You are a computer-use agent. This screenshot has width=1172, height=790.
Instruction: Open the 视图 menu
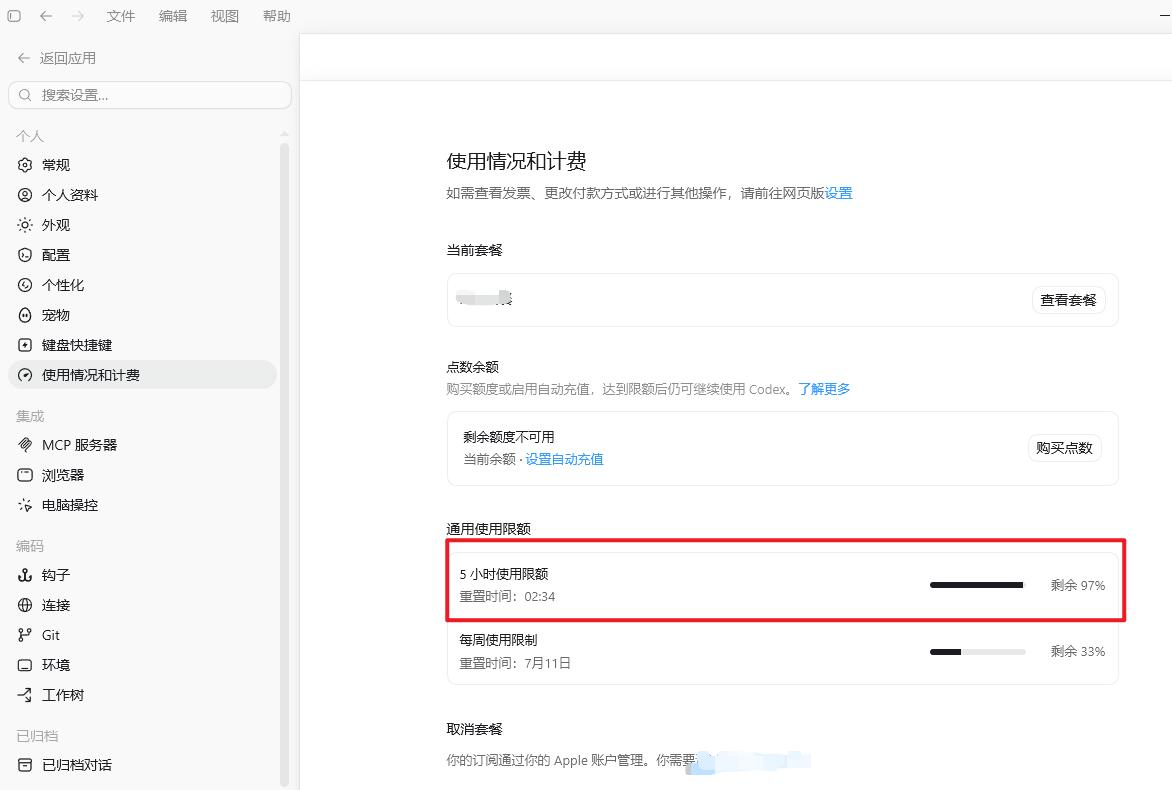[x=224, y=16]
